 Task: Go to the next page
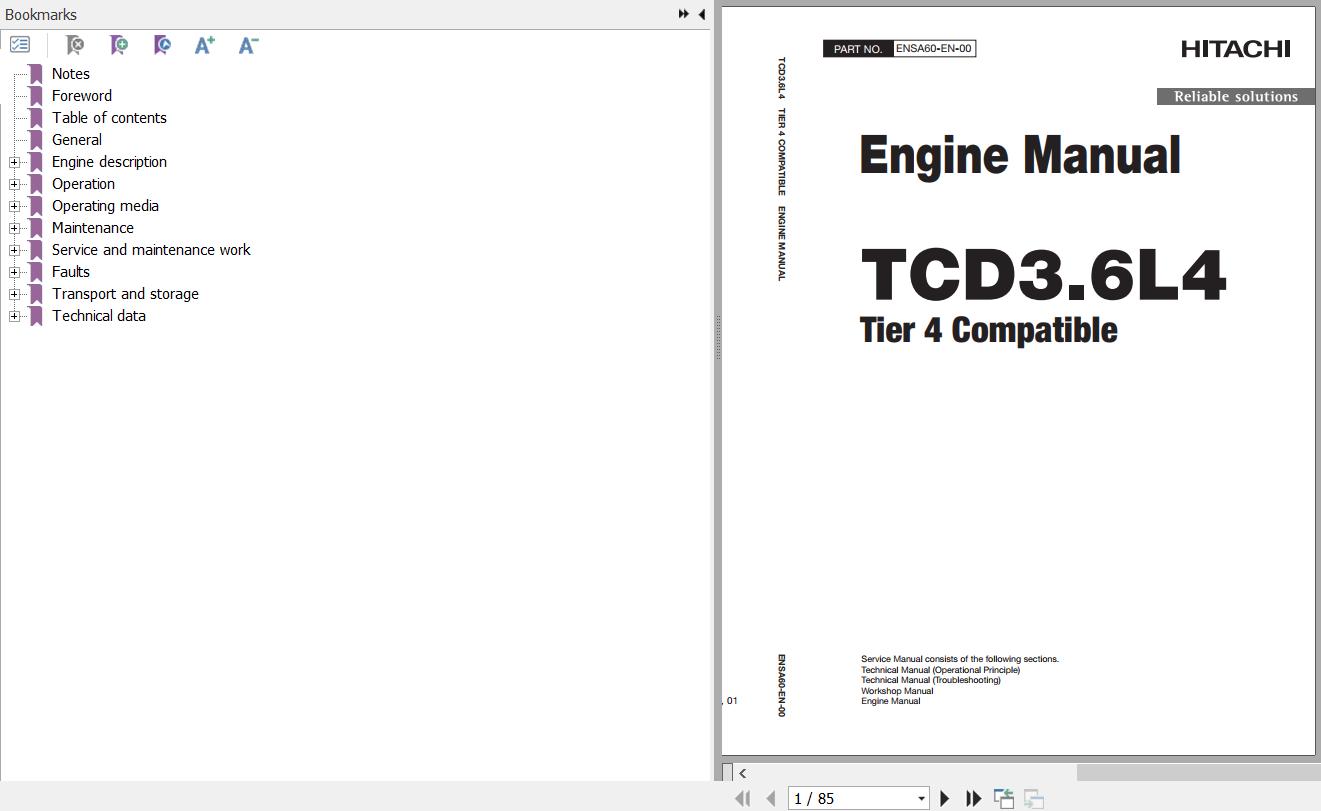tap(944, 798)
